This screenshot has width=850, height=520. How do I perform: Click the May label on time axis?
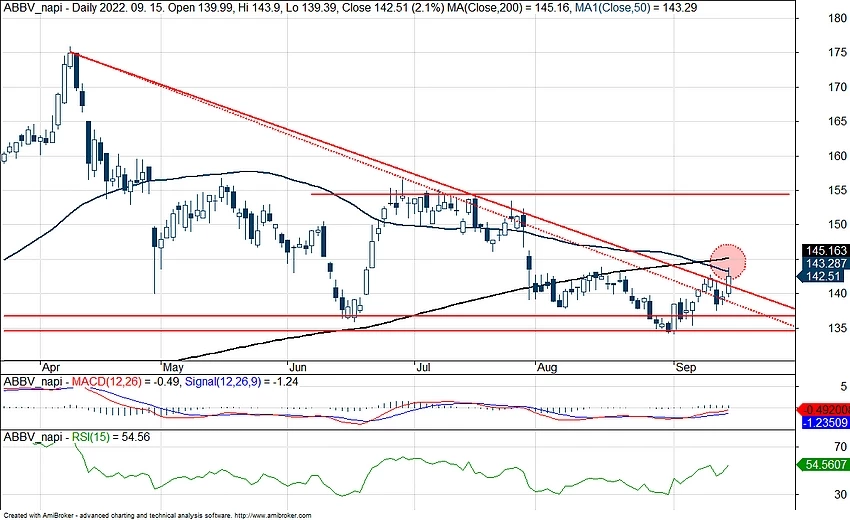(173, 368)
